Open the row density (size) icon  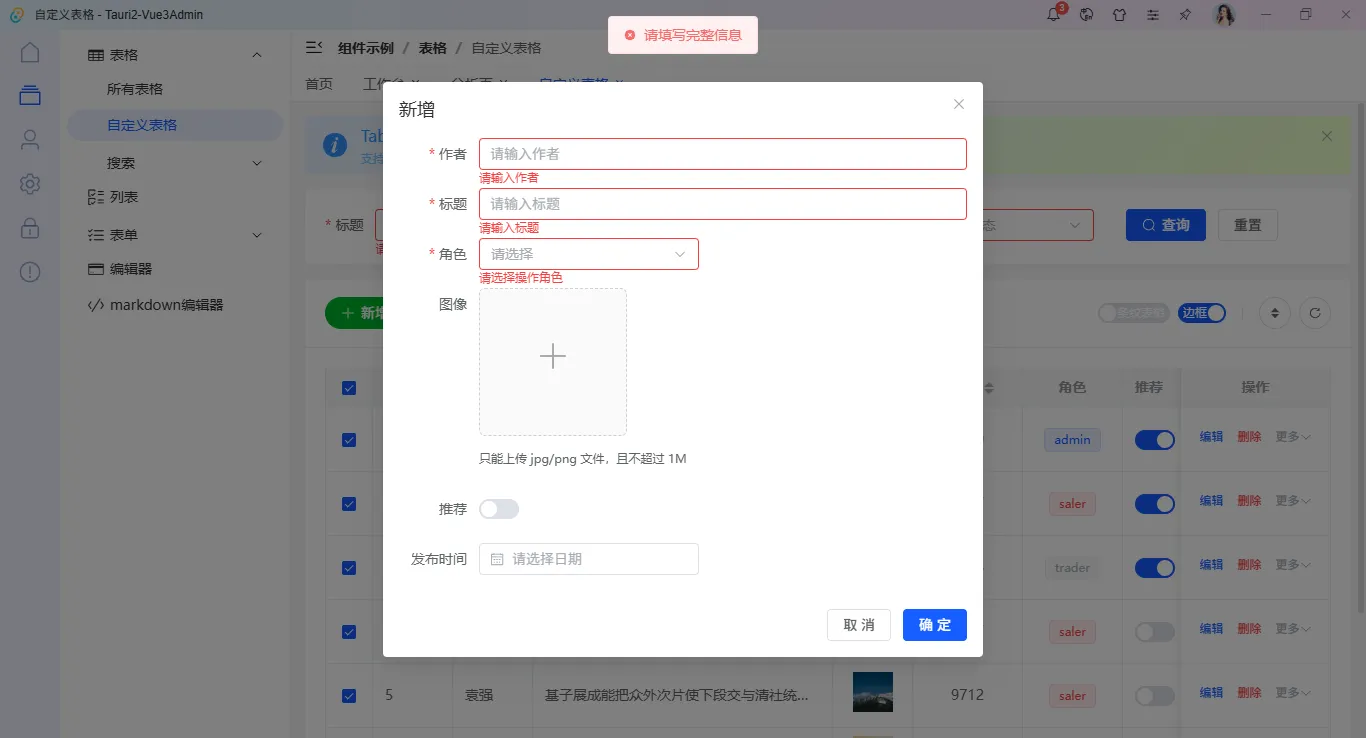[x=1274, y=313]
